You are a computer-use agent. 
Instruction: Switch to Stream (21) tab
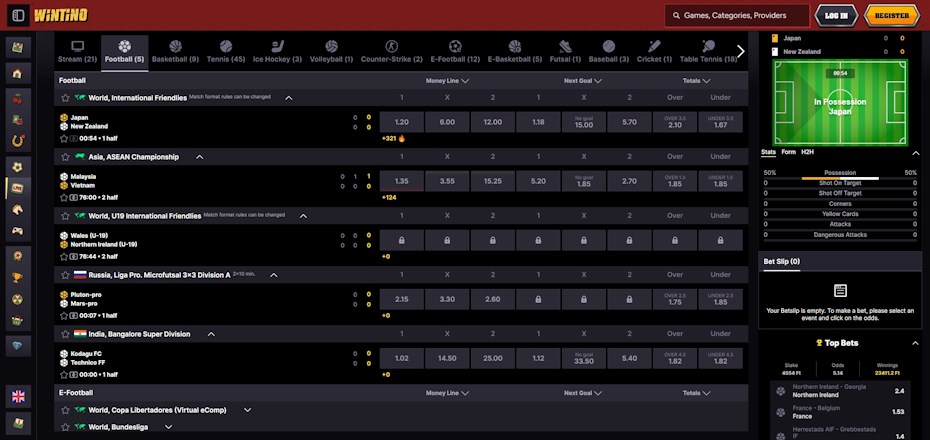(77, 52)
